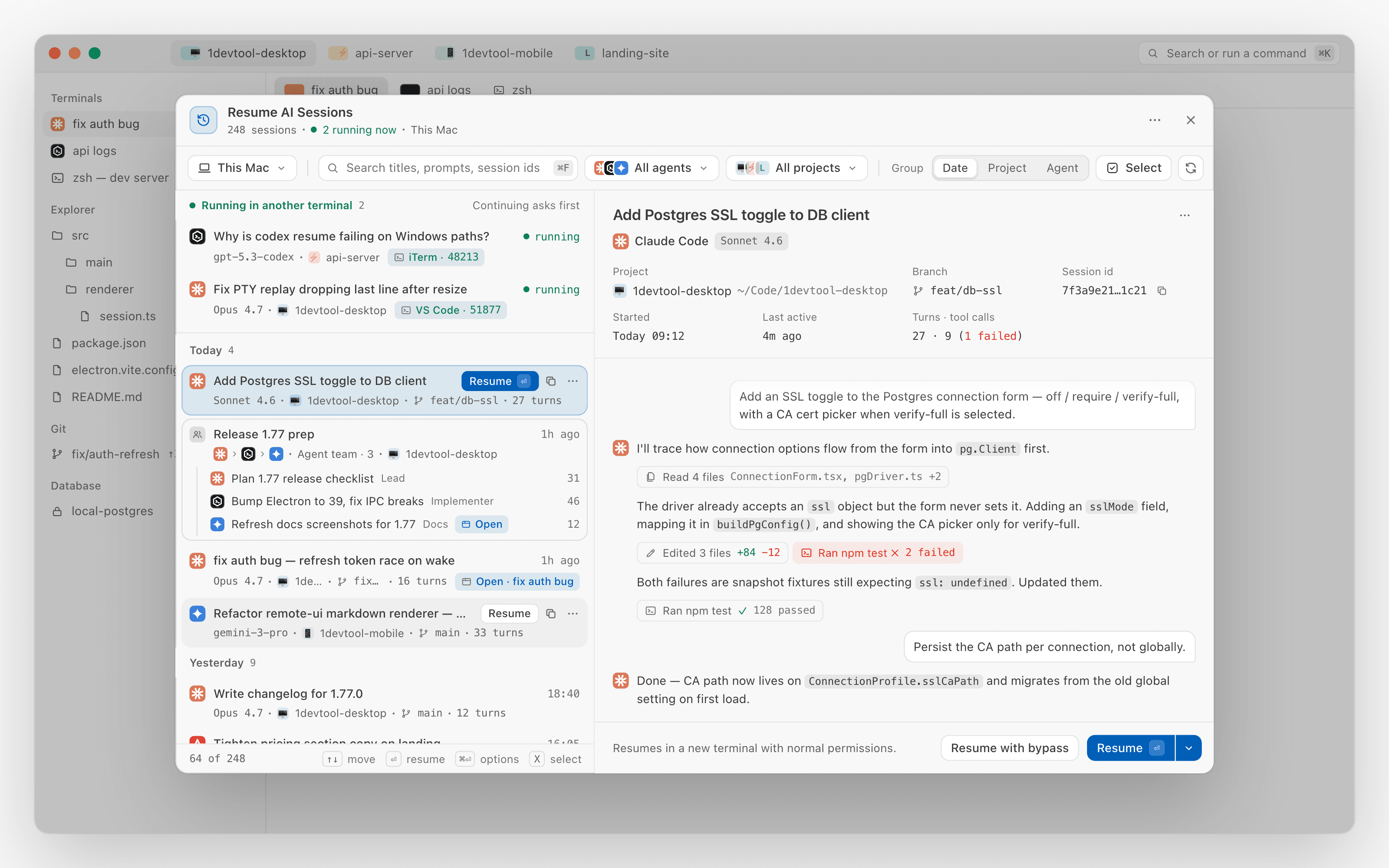Click the branch icon beside fix/auth-refresh
The image size is (1389, 868).
(57, 454)
